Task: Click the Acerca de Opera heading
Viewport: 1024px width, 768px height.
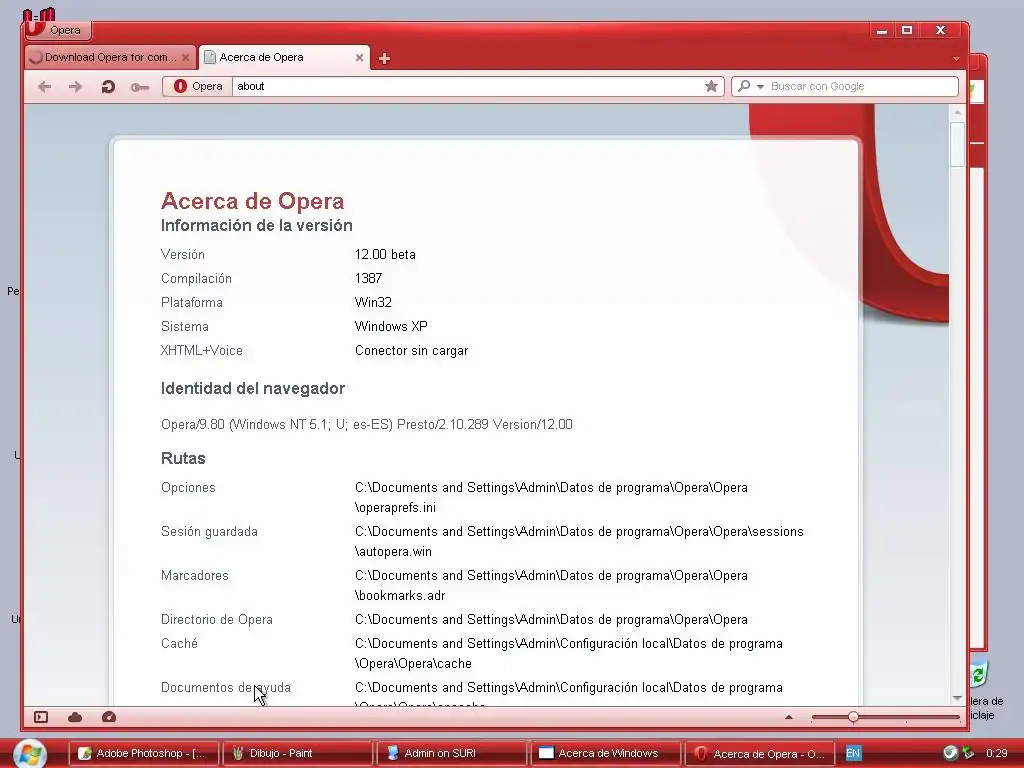Action: coord(252,201)
